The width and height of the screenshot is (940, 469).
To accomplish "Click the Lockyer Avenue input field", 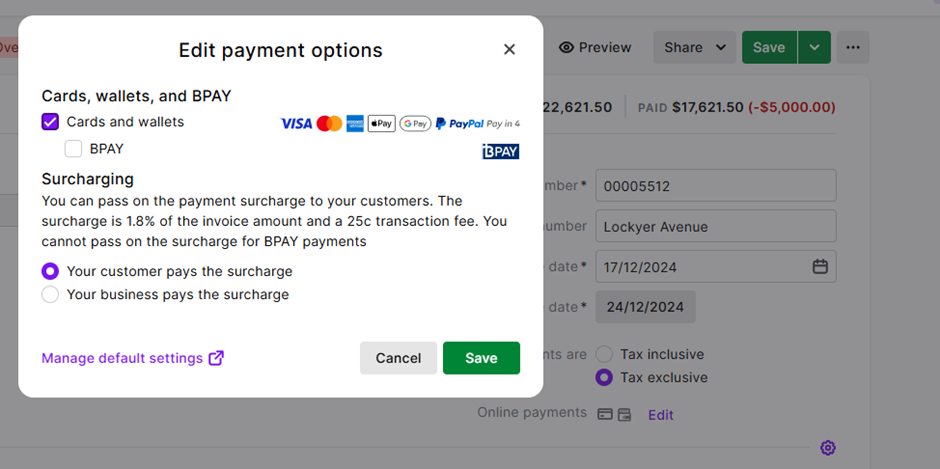I will pos(715,226).
